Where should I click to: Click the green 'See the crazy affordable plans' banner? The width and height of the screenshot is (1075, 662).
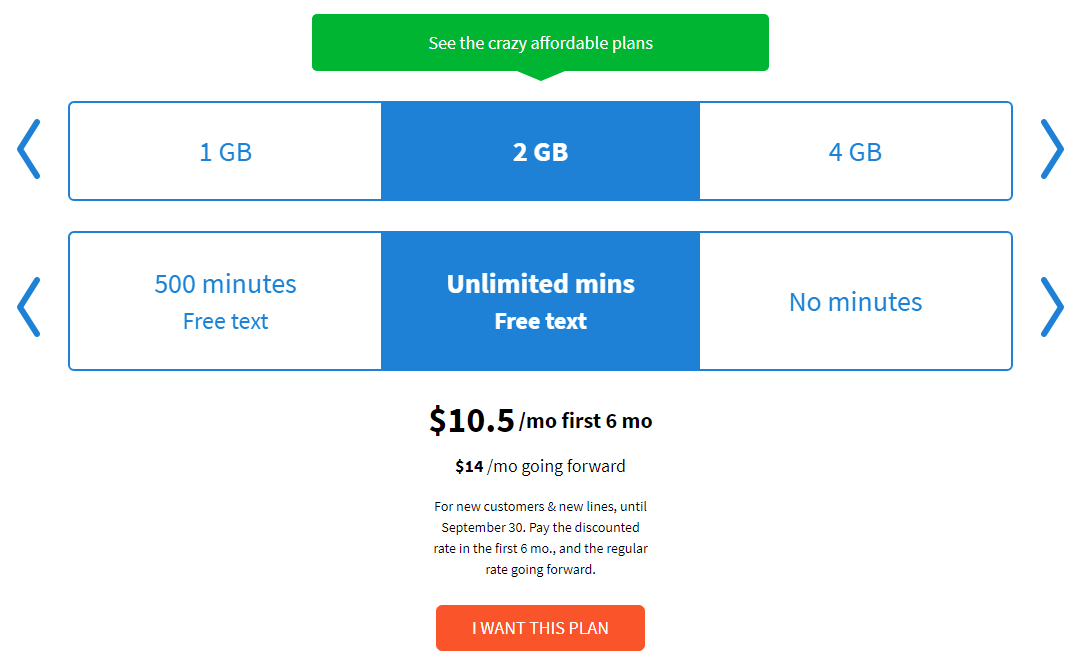tap(540, 43)
